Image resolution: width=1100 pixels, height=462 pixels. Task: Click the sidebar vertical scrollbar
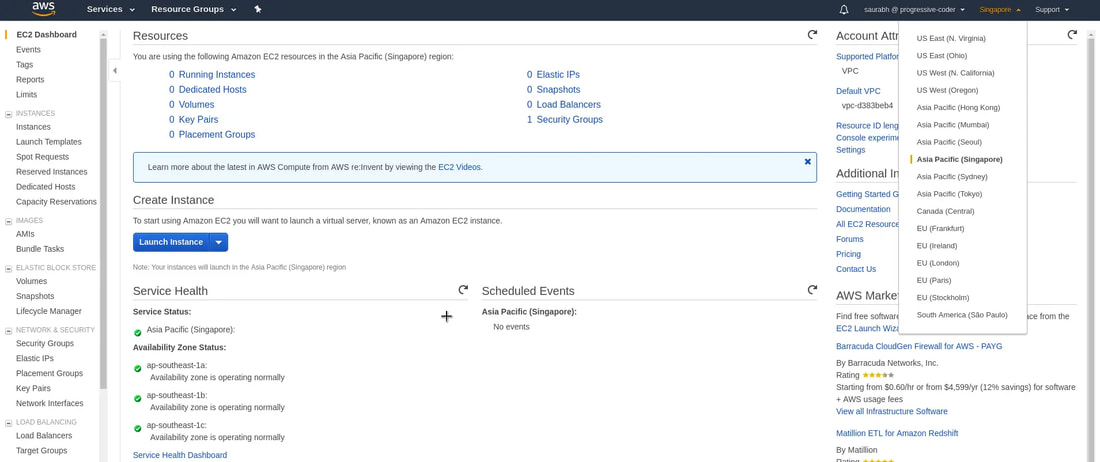(x=103, y=200)
